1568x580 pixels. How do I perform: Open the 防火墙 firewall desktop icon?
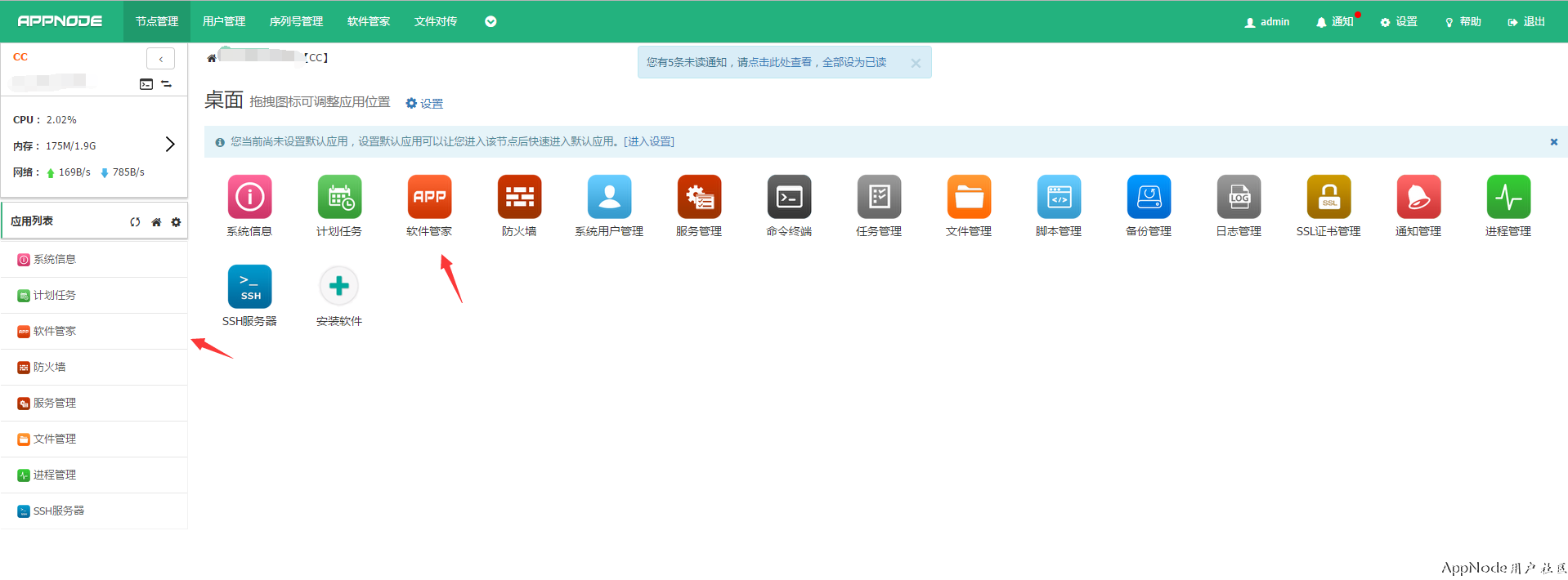[519, 197]
